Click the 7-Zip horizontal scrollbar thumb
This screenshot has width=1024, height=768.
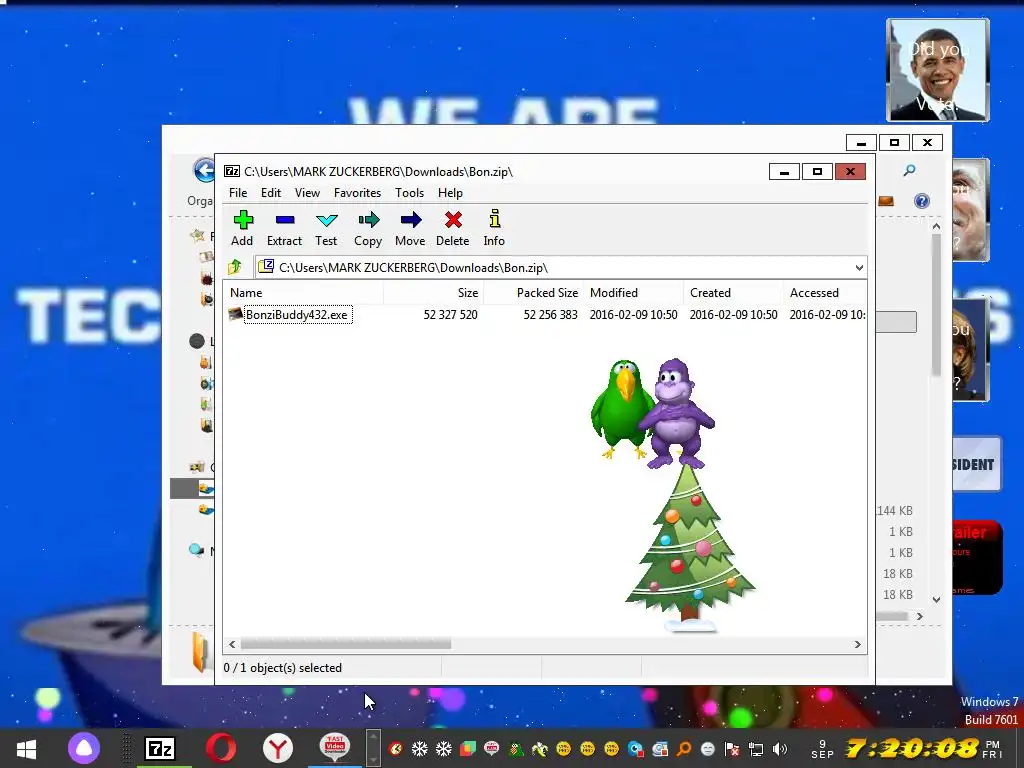345,644
